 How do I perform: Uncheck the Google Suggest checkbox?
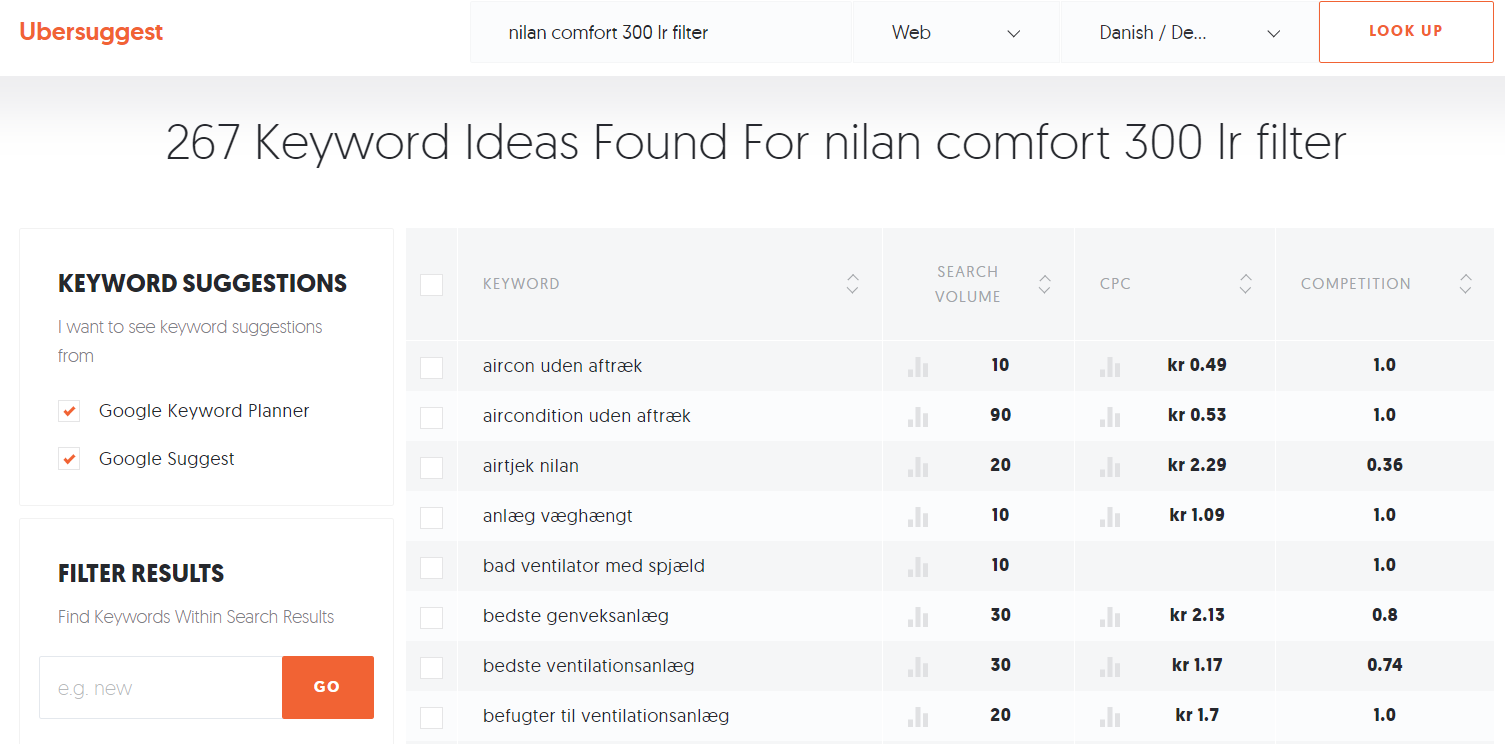coord(69,459)
